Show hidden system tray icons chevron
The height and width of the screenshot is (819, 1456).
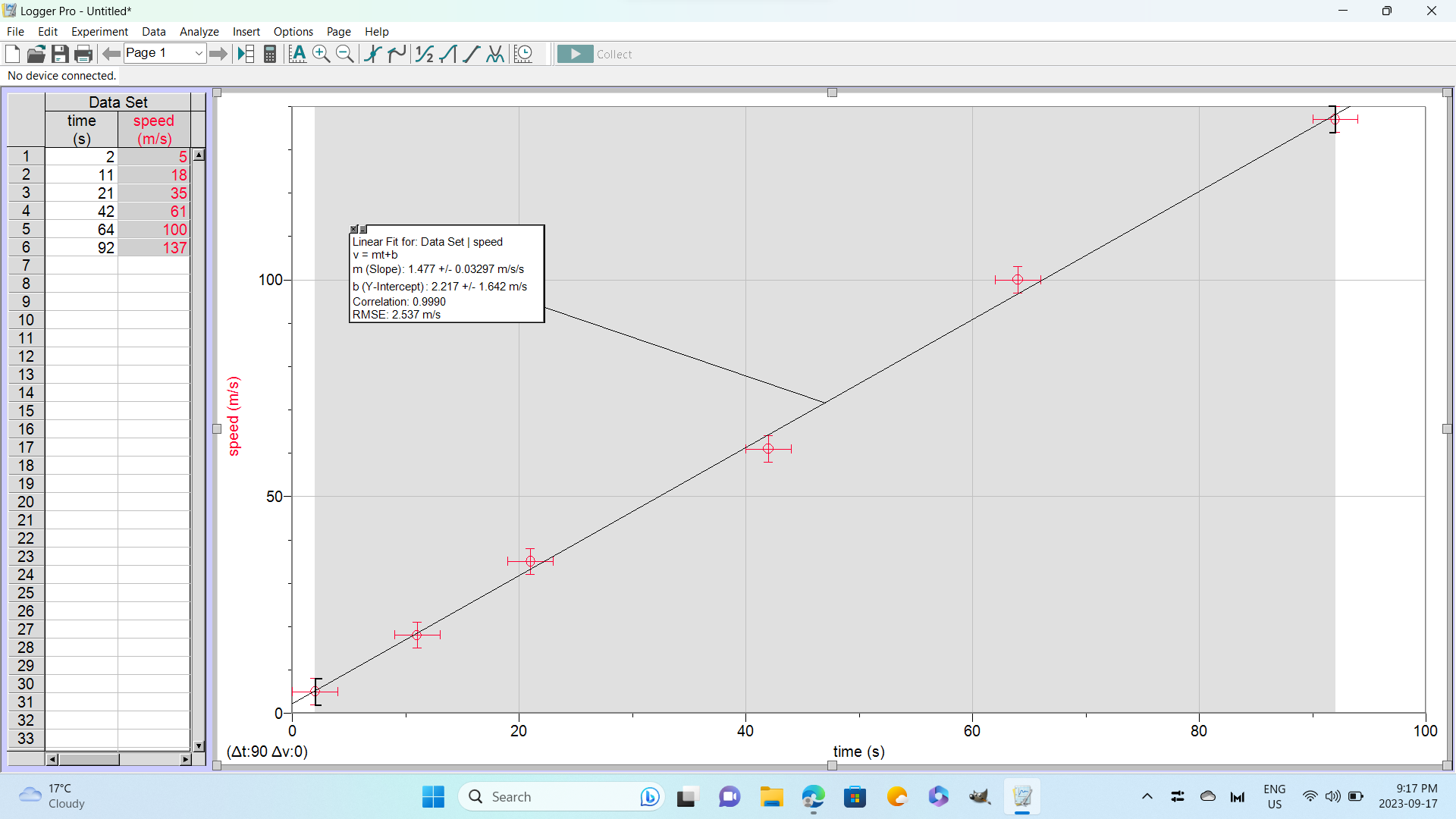click(x=1147, y=796)
